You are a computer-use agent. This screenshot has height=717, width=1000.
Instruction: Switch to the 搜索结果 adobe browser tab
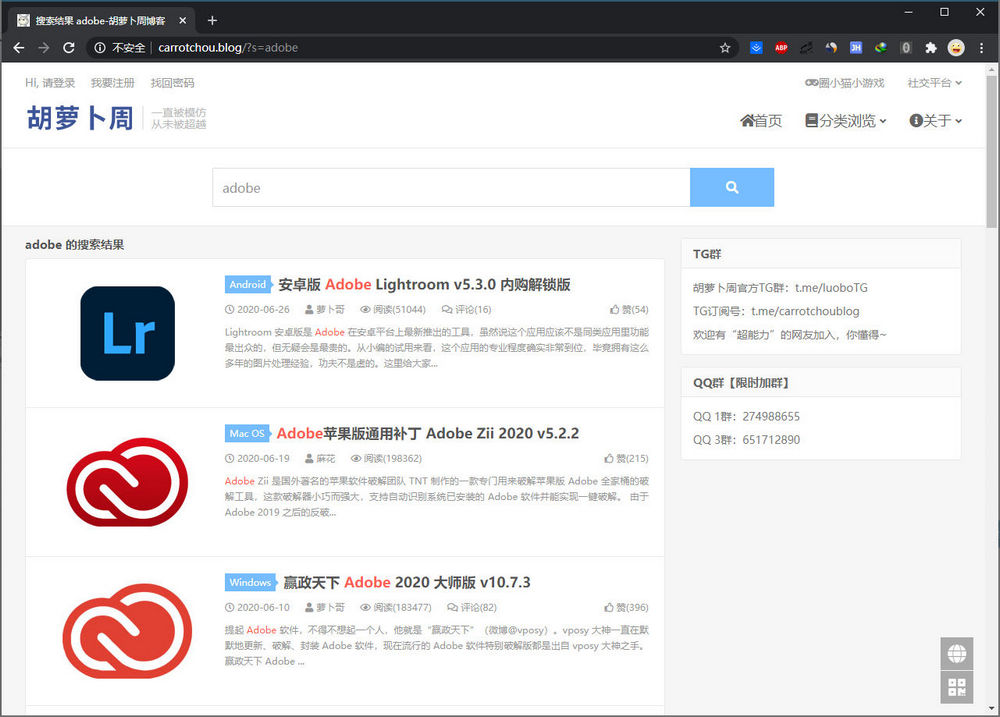coord(100,19)
